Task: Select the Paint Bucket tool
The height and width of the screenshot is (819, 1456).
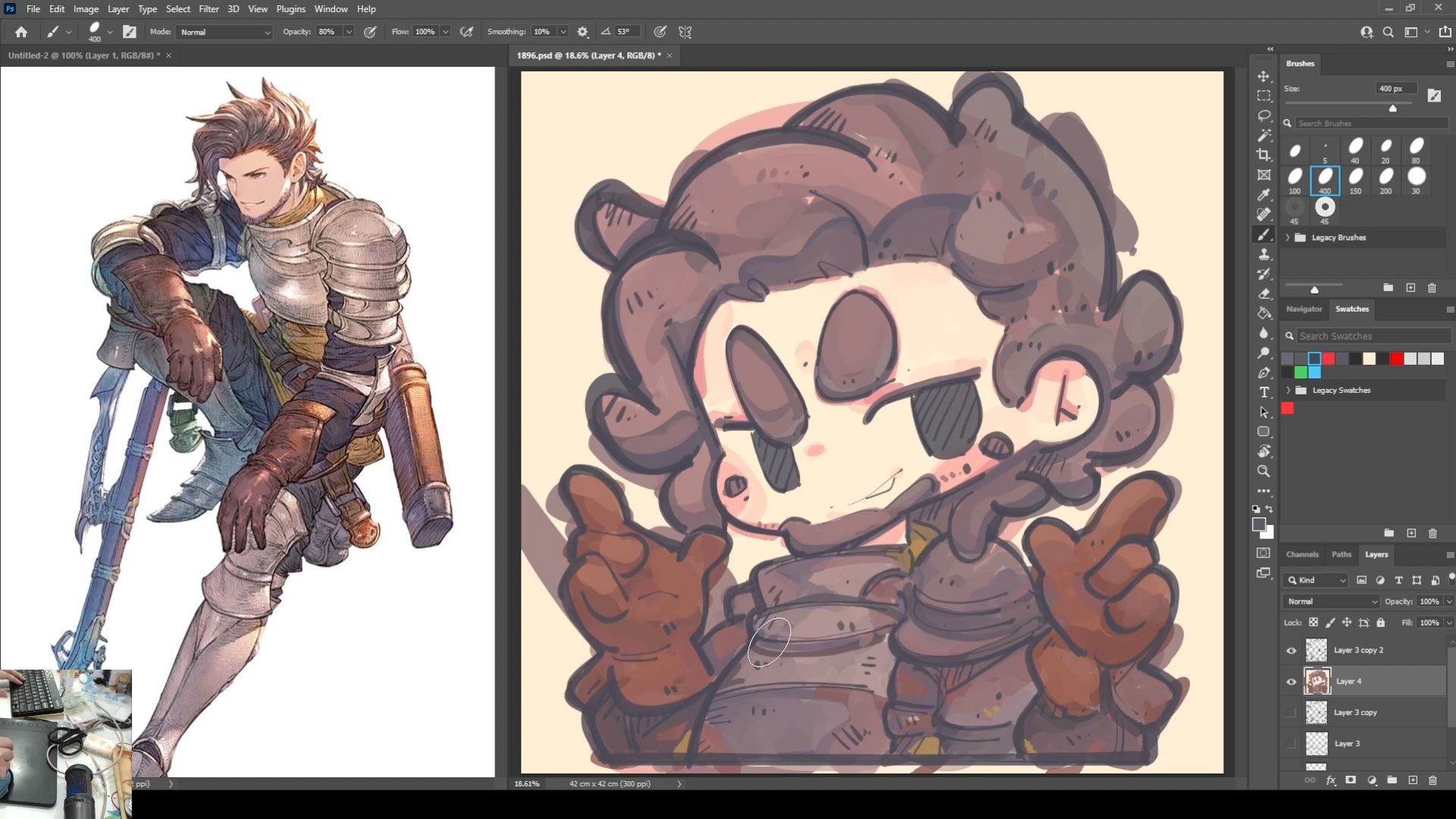Action: point(1263,314)
